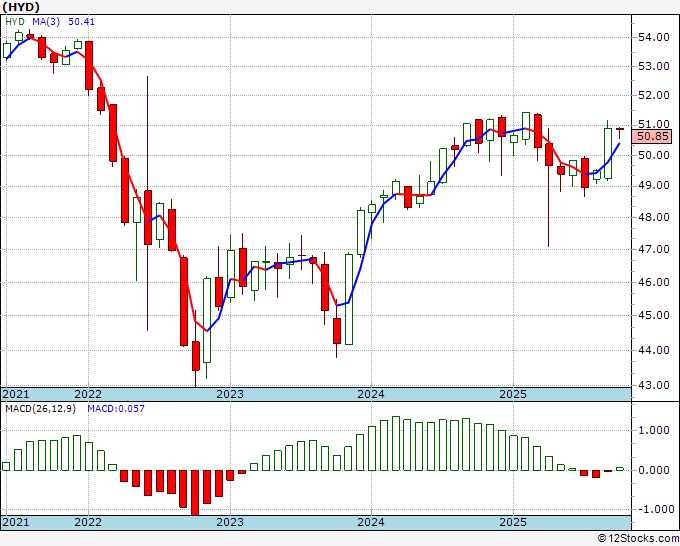Click the 44.00 price axis label
680x546 pixels.
point(654,350)
